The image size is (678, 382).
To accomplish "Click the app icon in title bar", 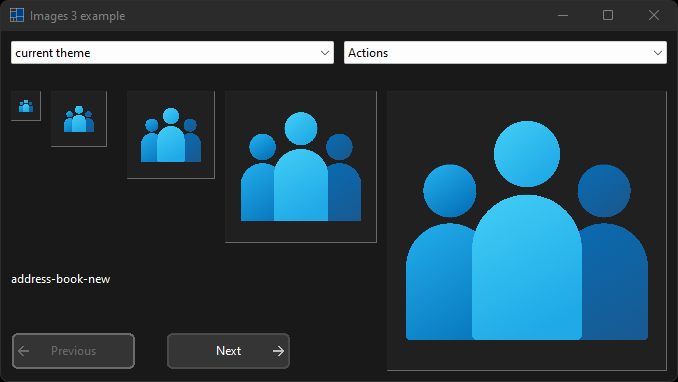I will [17, 16].
